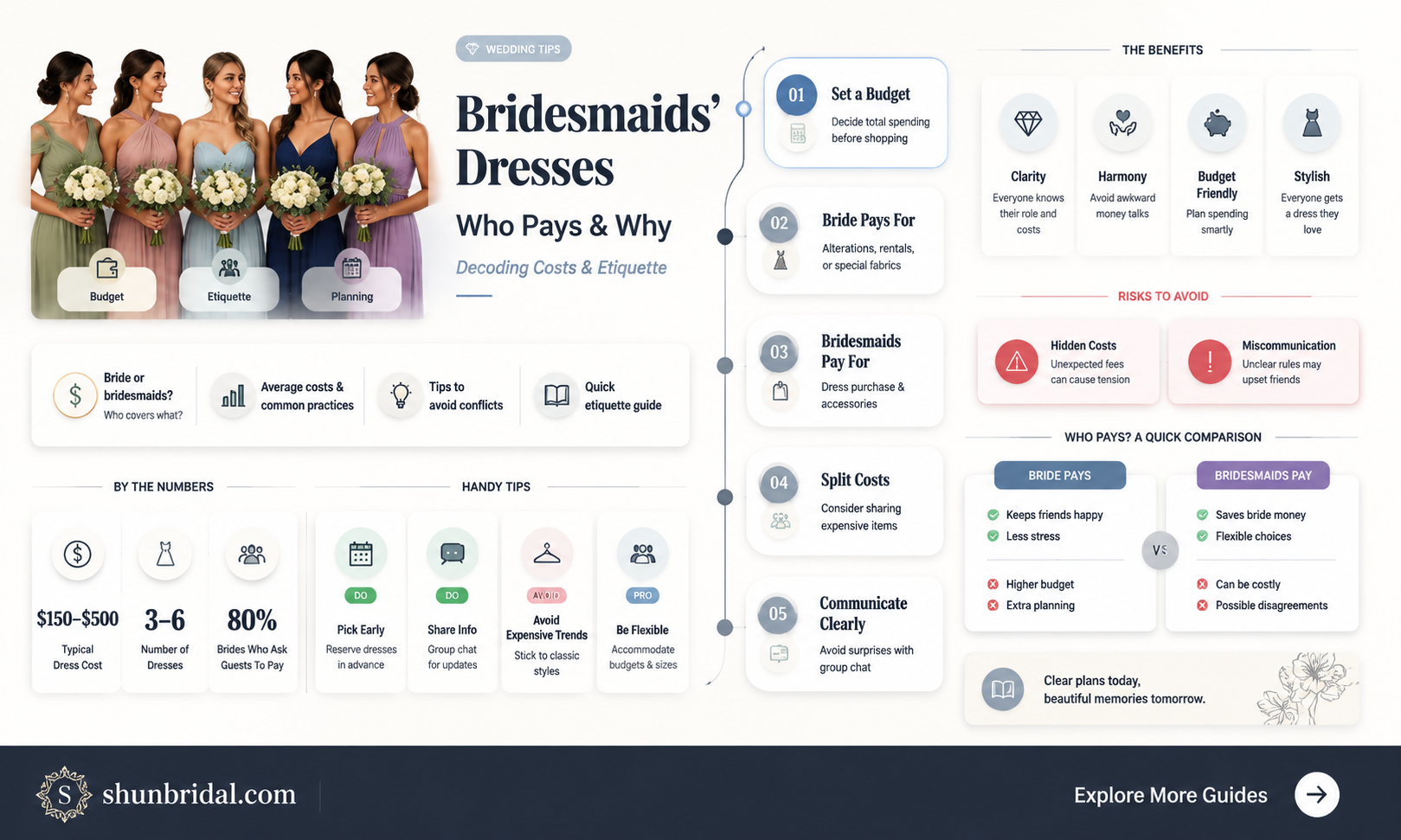Select step 05 number badge
The width and height of the screenshot is (1401, 840).
tap(778, 613)
